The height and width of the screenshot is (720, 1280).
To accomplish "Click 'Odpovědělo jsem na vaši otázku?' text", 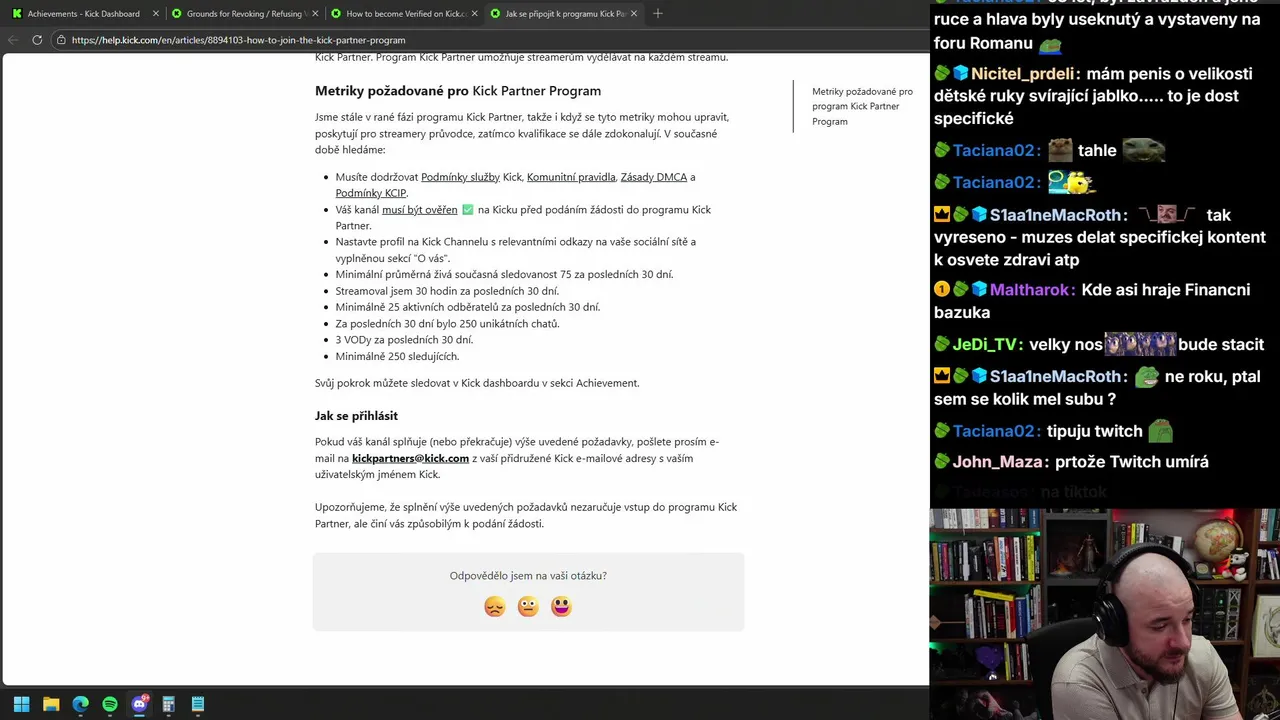I will click(x=528, y=576).
